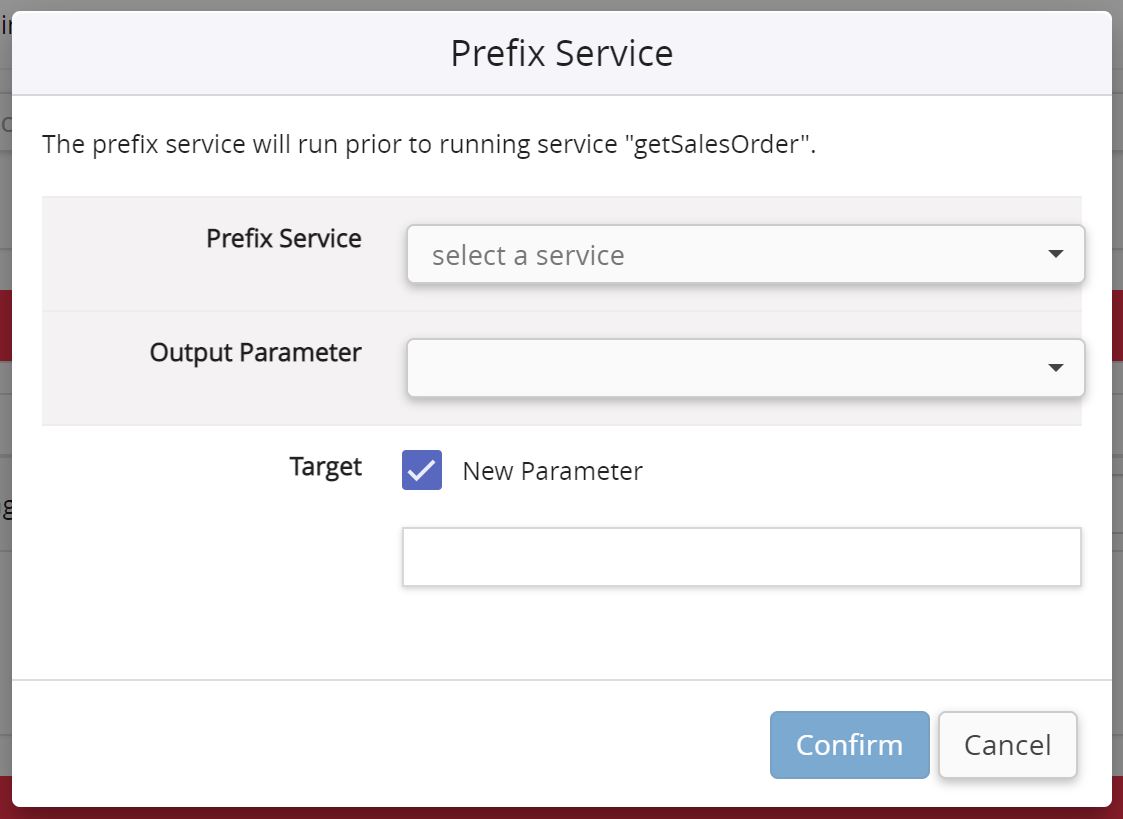Click the getSalesOrder description text

(429, 144)
